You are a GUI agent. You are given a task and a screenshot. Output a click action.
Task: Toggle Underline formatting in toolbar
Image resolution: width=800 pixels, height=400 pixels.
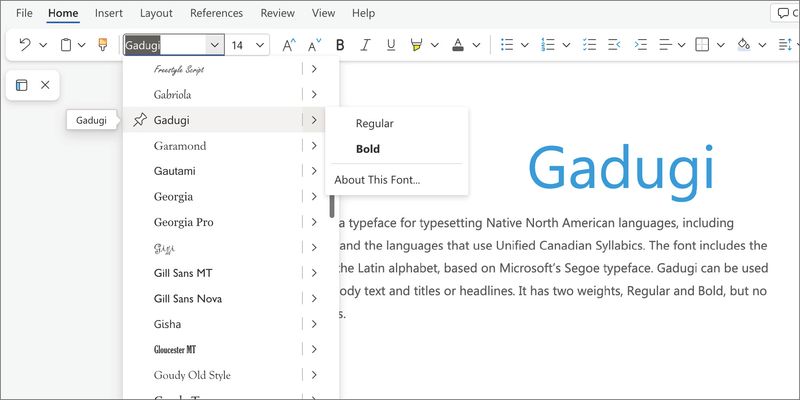tap(391, 45)
